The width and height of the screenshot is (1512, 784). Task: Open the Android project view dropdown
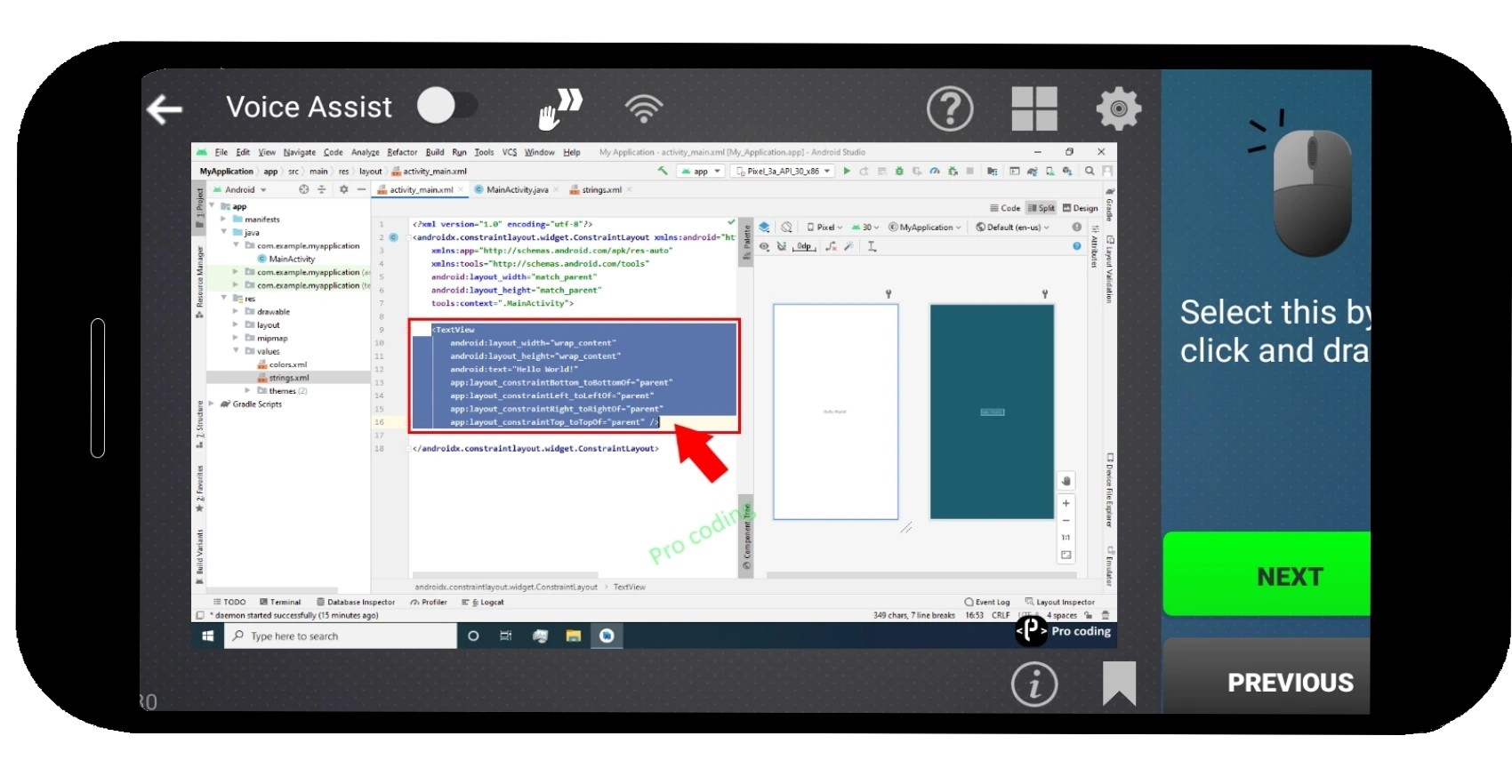[x=240, y=189]
